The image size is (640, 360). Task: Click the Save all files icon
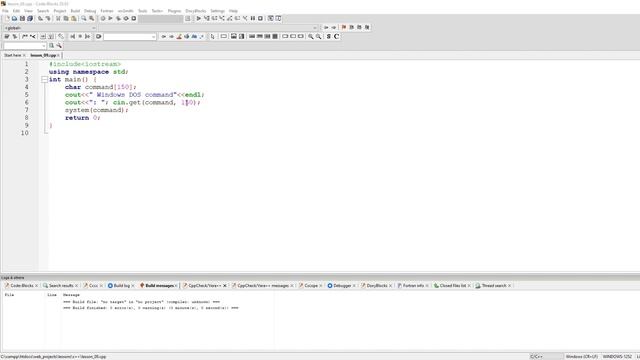click(x=30, y=18)
